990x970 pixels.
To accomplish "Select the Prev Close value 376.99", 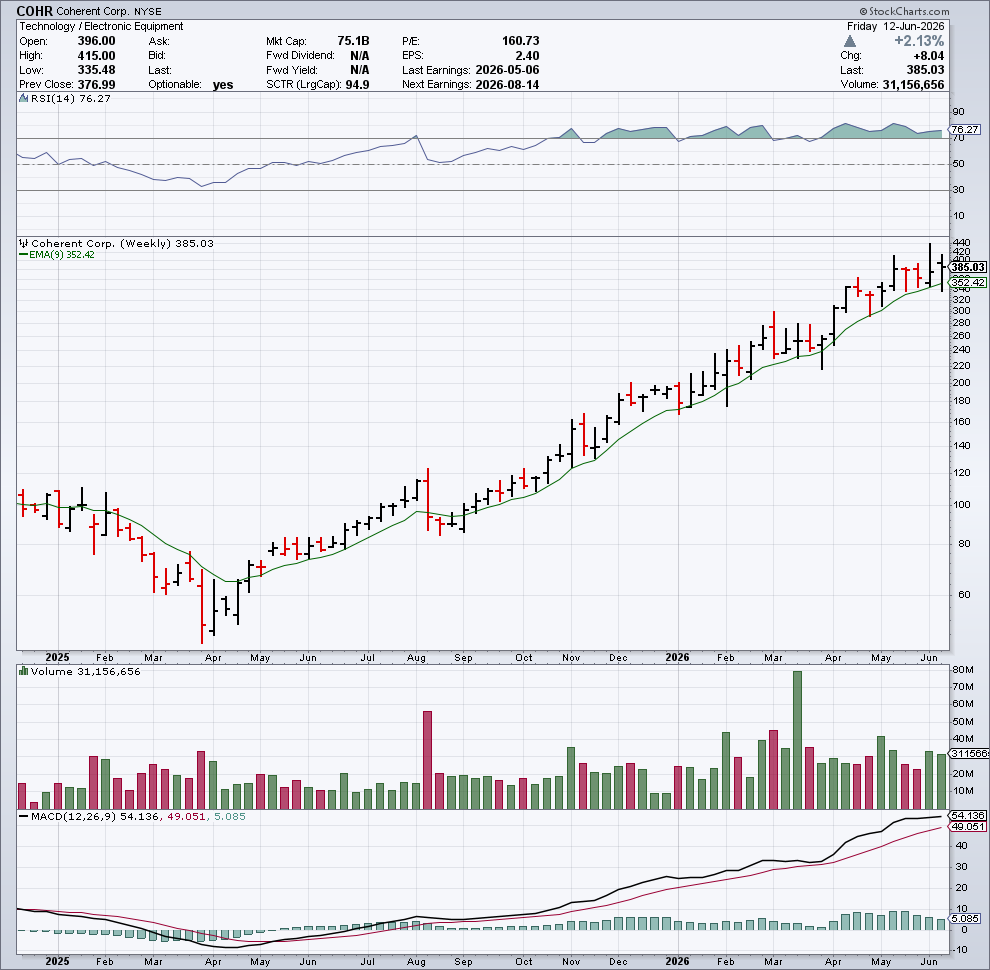I will [96, 85].
